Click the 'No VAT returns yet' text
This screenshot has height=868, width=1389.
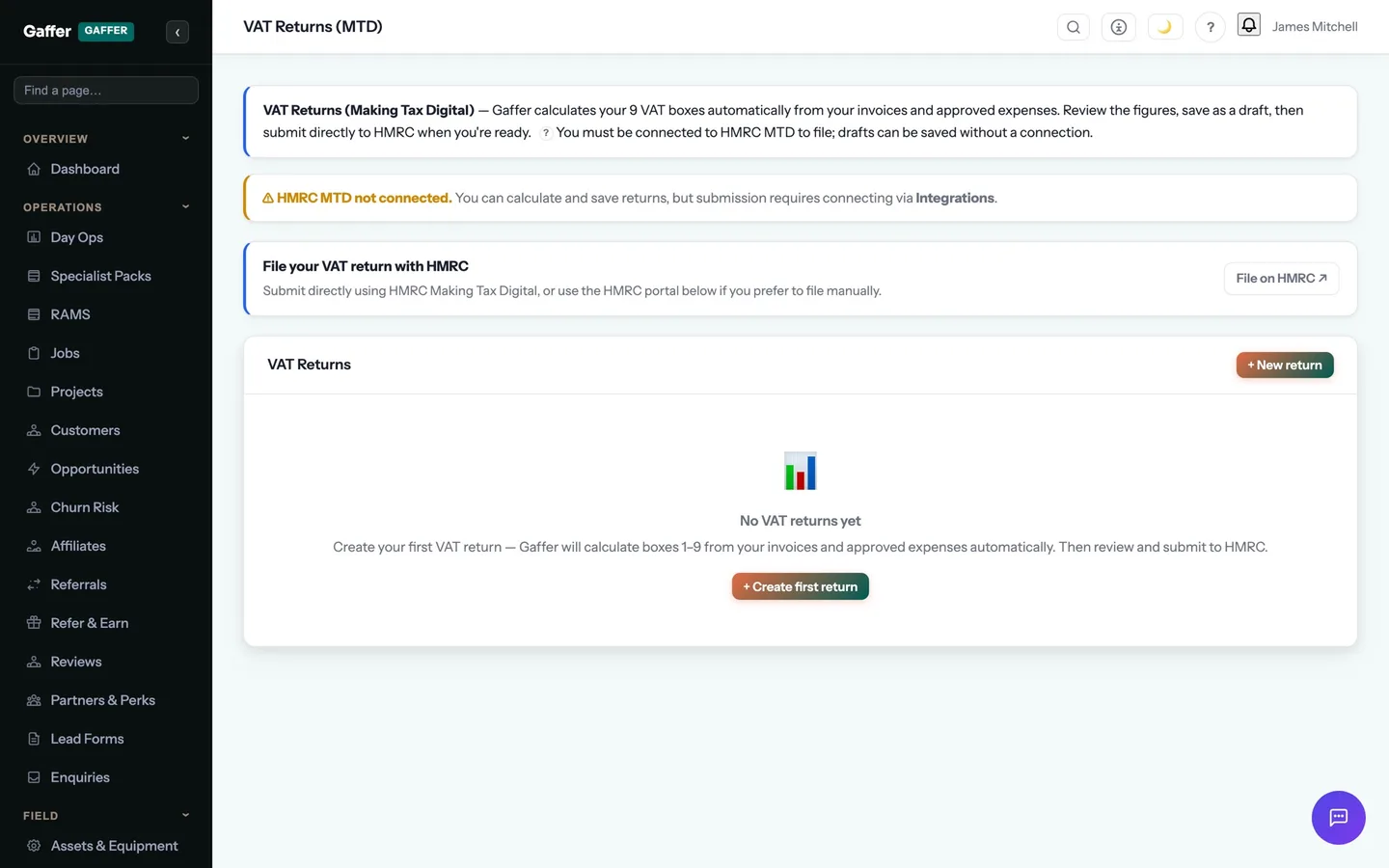pyautogui.click(x=801, y=521)
